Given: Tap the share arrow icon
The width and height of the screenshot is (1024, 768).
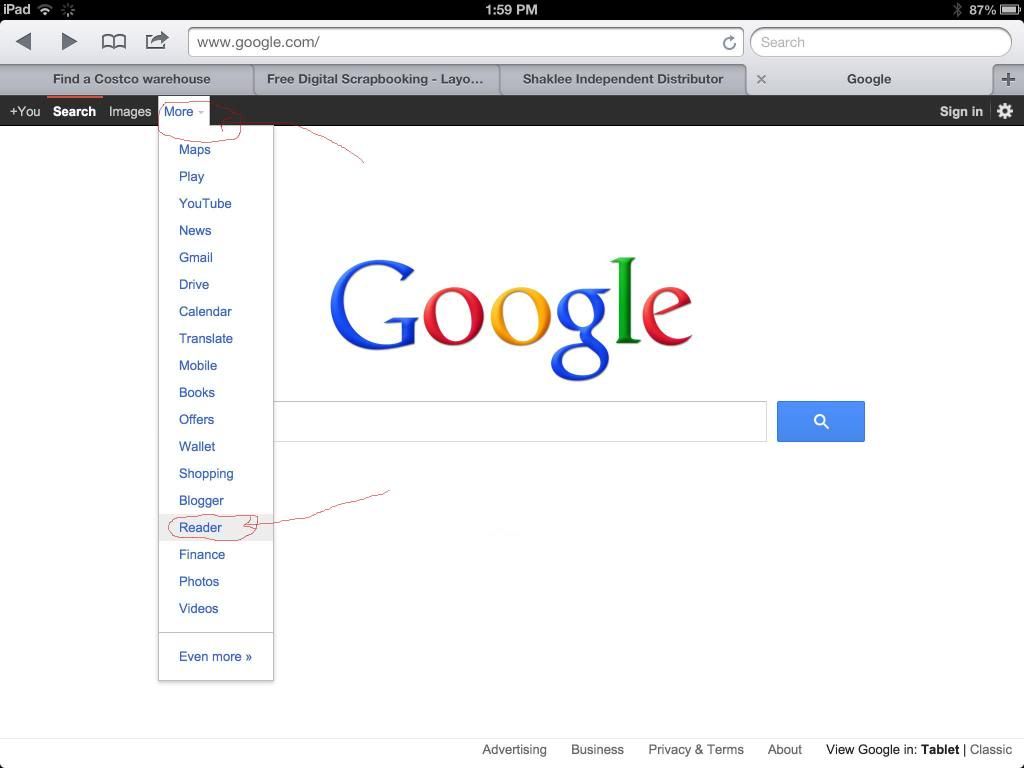Looking at the screenshot, I should click(x=157, y=41).
